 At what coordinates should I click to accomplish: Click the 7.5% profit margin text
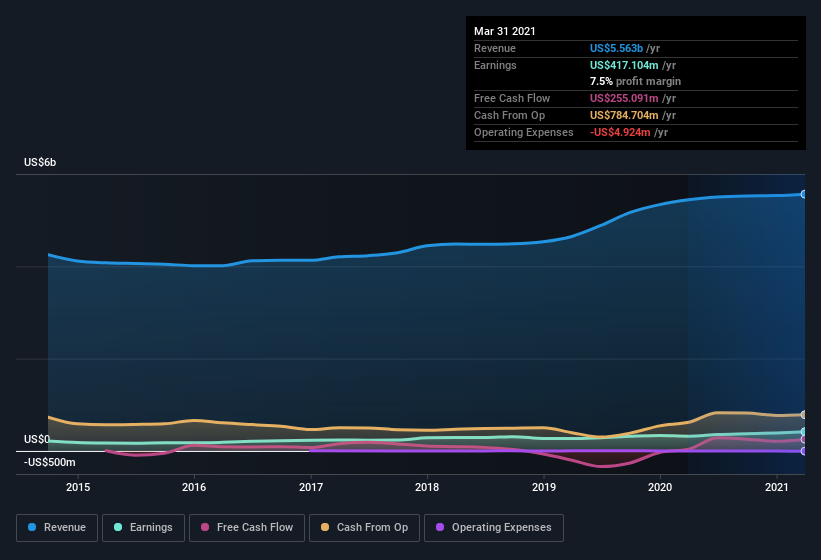[636, 81]
